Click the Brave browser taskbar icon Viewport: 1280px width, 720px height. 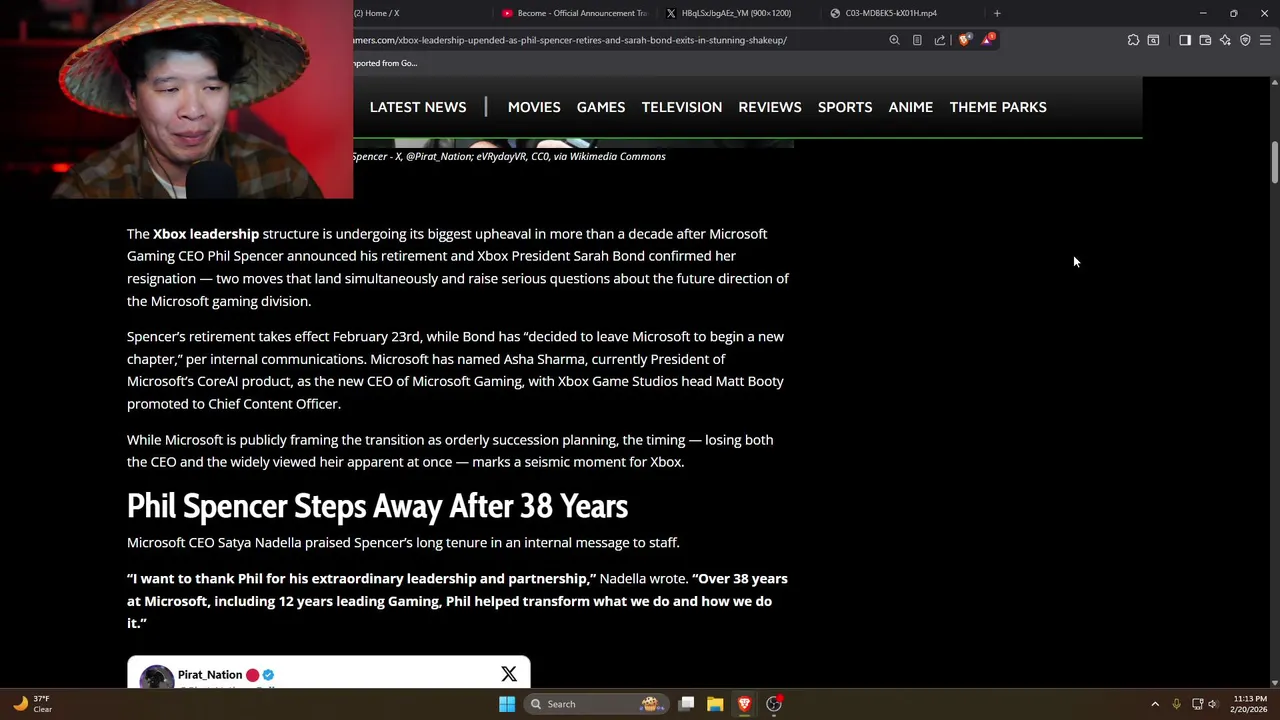click(744, 704)
